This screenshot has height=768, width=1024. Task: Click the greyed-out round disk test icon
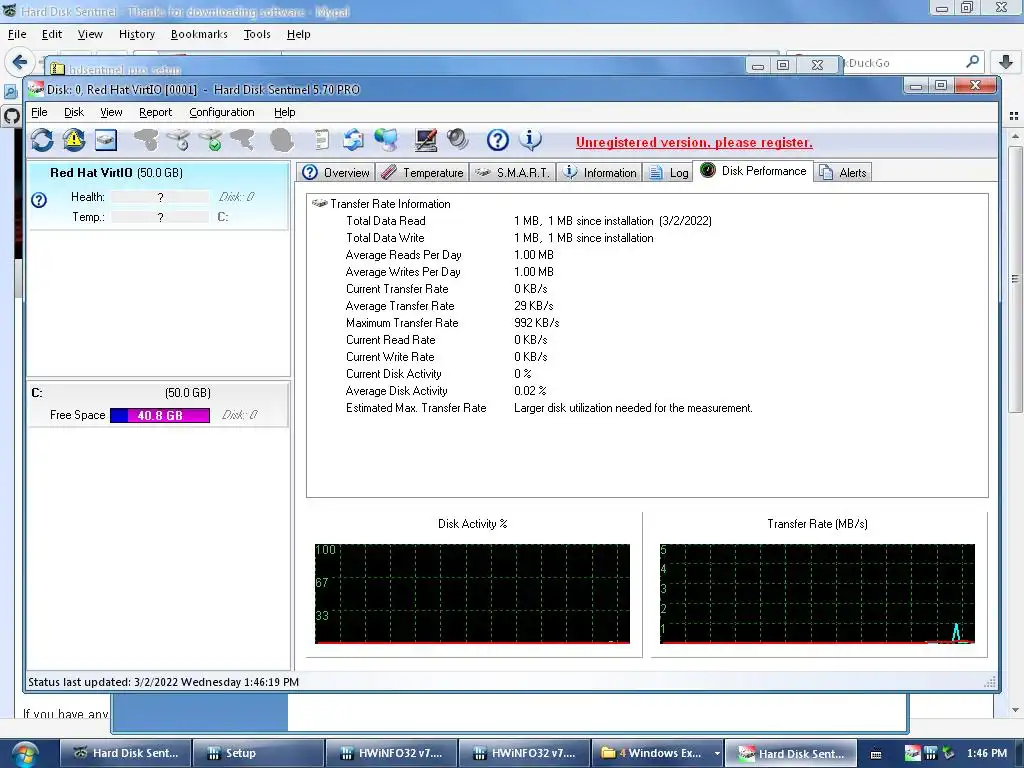(281, 140)
